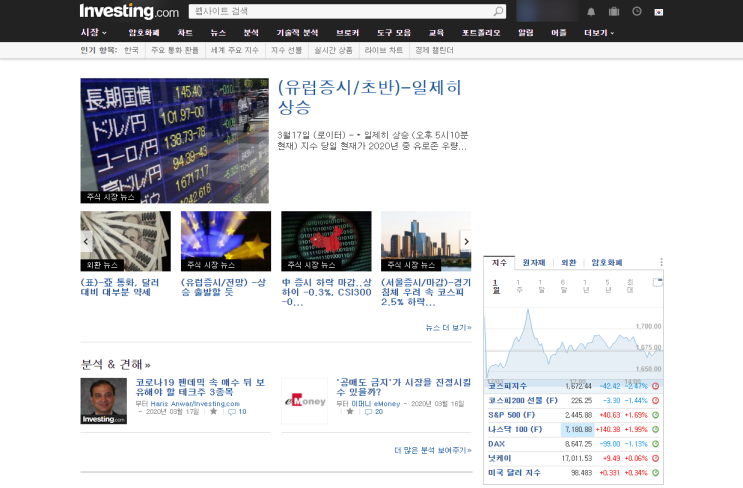Expand the 시장 dropdown menu
The image size is (743, 488).
point(94,33)
